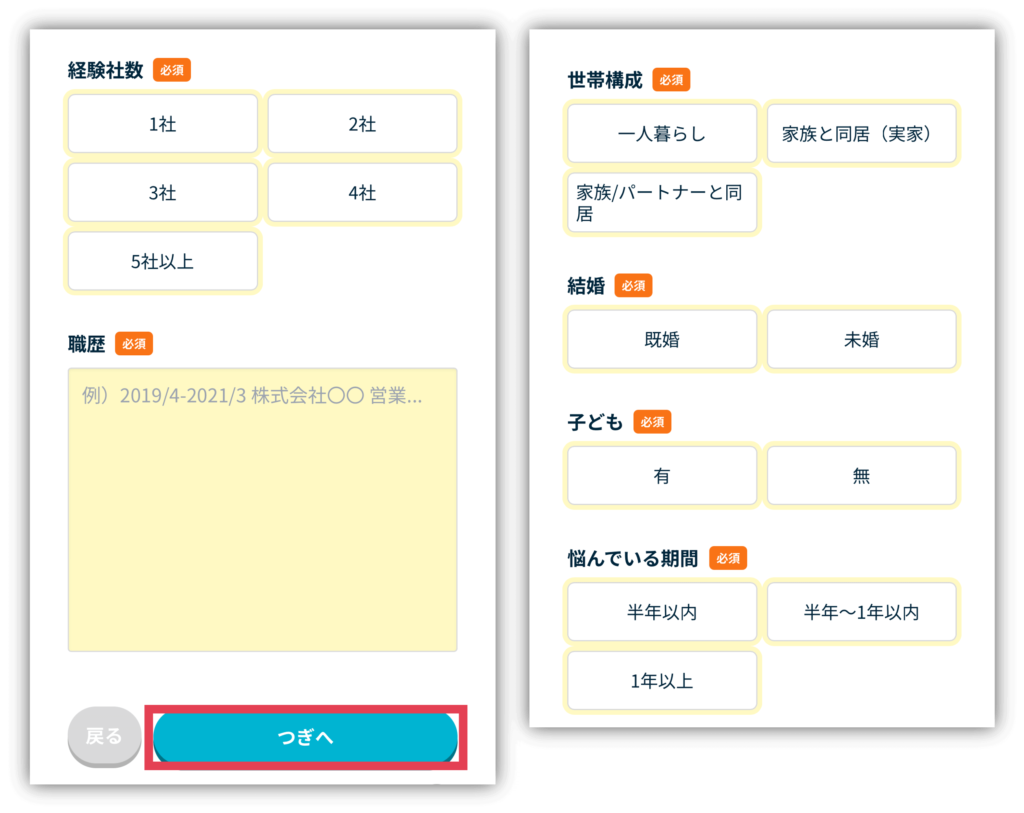
Task: Click the 結婚 heading label
Action: pos(586,286)
